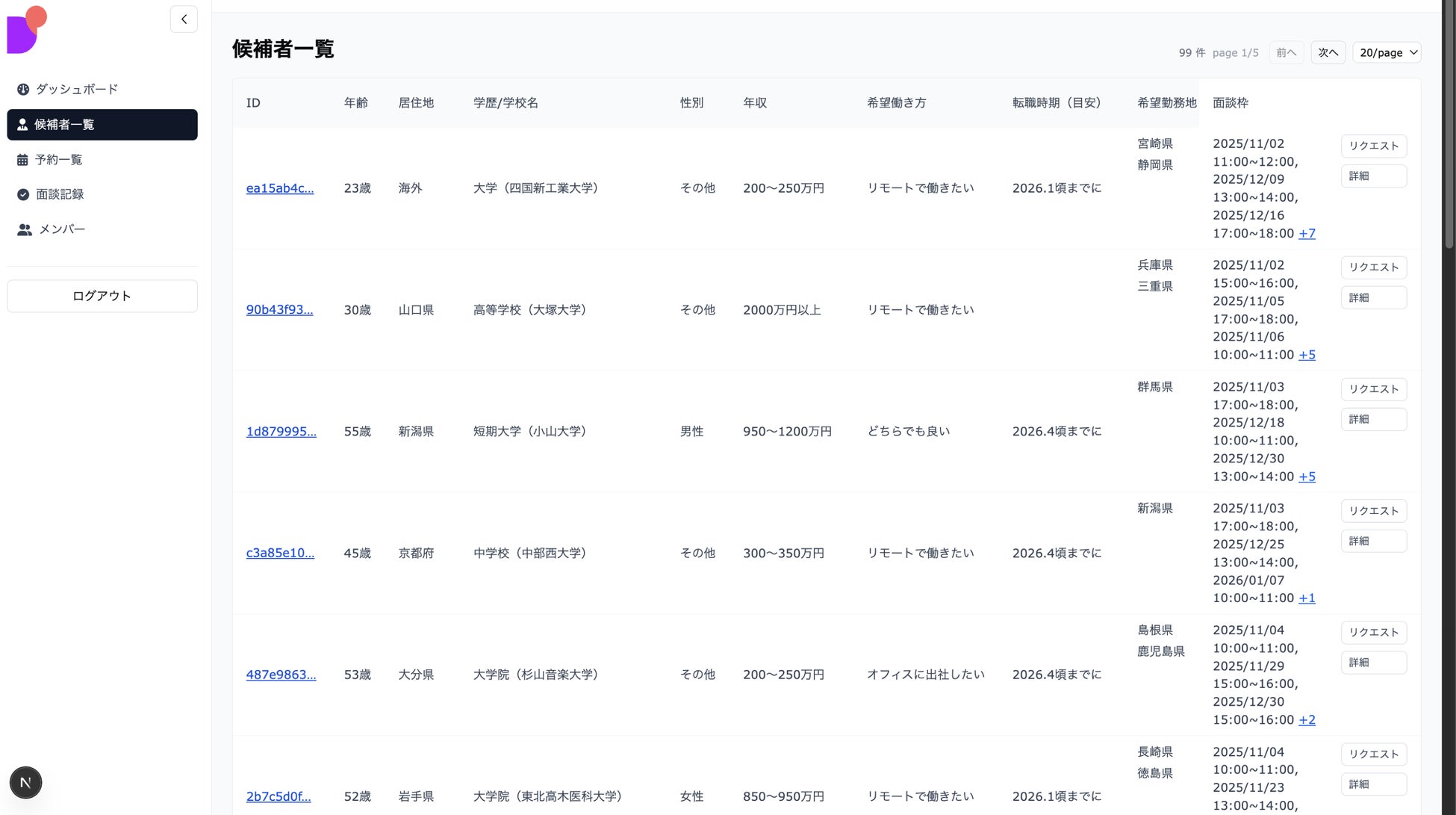Click the members group icon
Viewport: 1456px width, 815px height.
(25, 229)
